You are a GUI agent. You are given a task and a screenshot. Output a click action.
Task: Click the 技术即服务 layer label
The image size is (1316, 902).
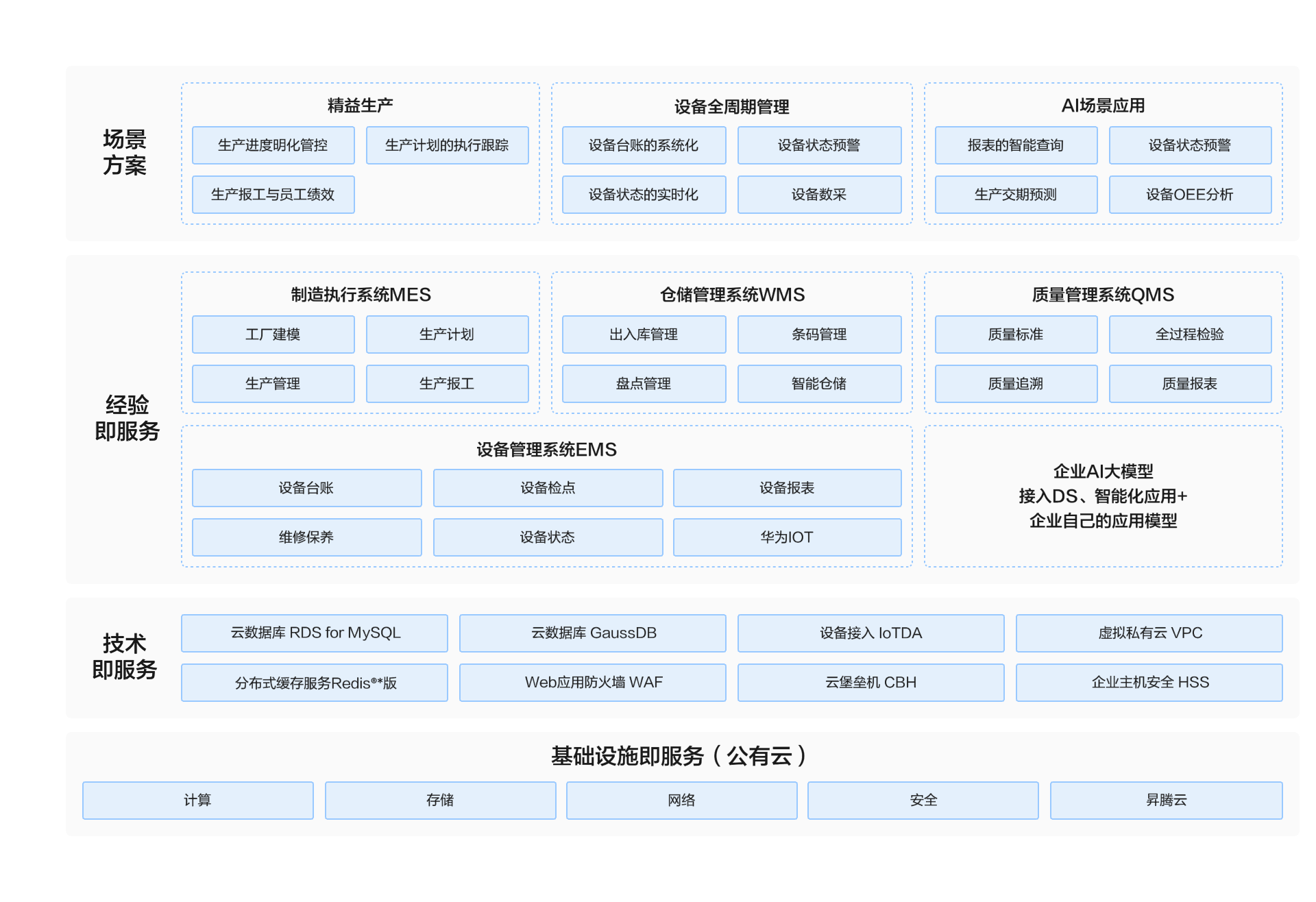coord(125,657)
